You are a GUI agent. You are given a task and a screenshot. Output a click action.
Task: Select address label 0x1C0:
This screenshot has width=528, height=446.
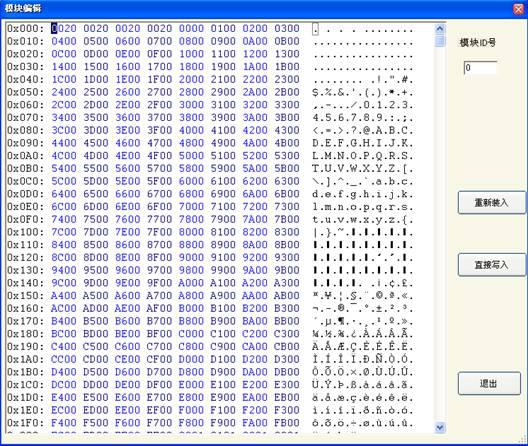[26, 385]
